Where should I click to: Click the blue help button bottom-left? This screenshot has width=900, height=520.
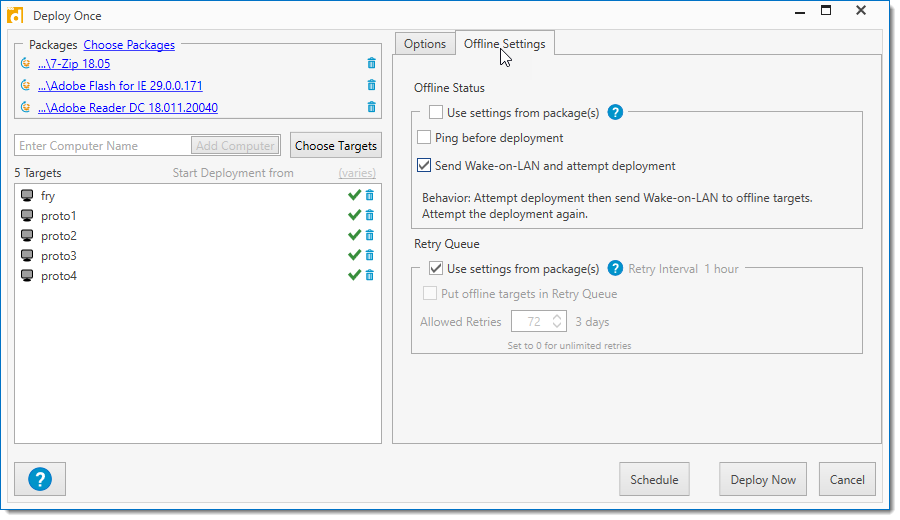[40, 479]
